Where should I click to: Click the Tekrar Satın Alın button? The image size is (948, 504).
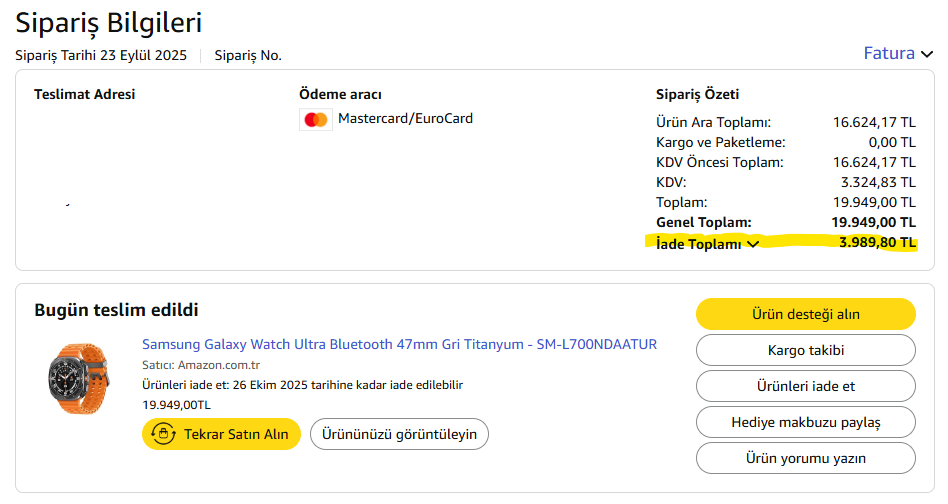coord(221,434)
